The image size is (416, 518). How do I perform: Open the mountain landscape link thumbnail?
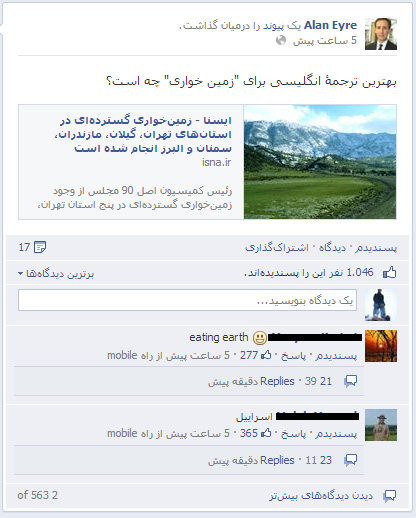(x=320, y=162)
